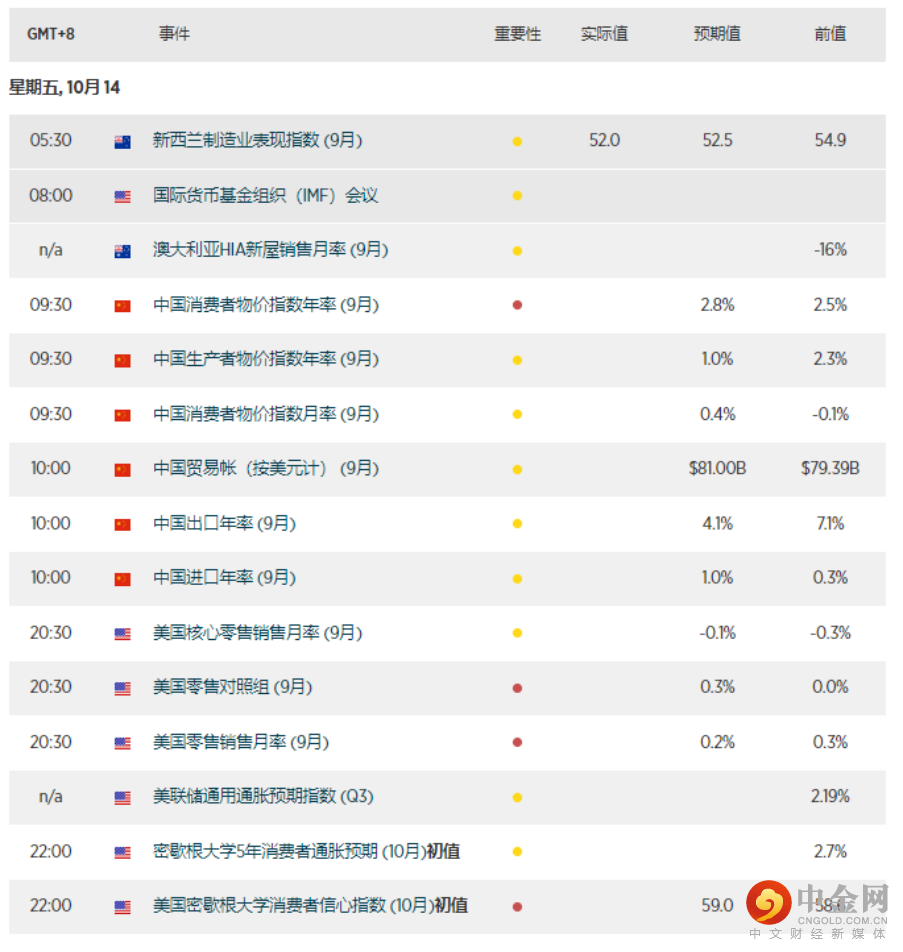Viewport: 903px width, 952px height.
Task: Open event 中国消费者物价指数月率 (9月)
Action: [x=266, y=414]
